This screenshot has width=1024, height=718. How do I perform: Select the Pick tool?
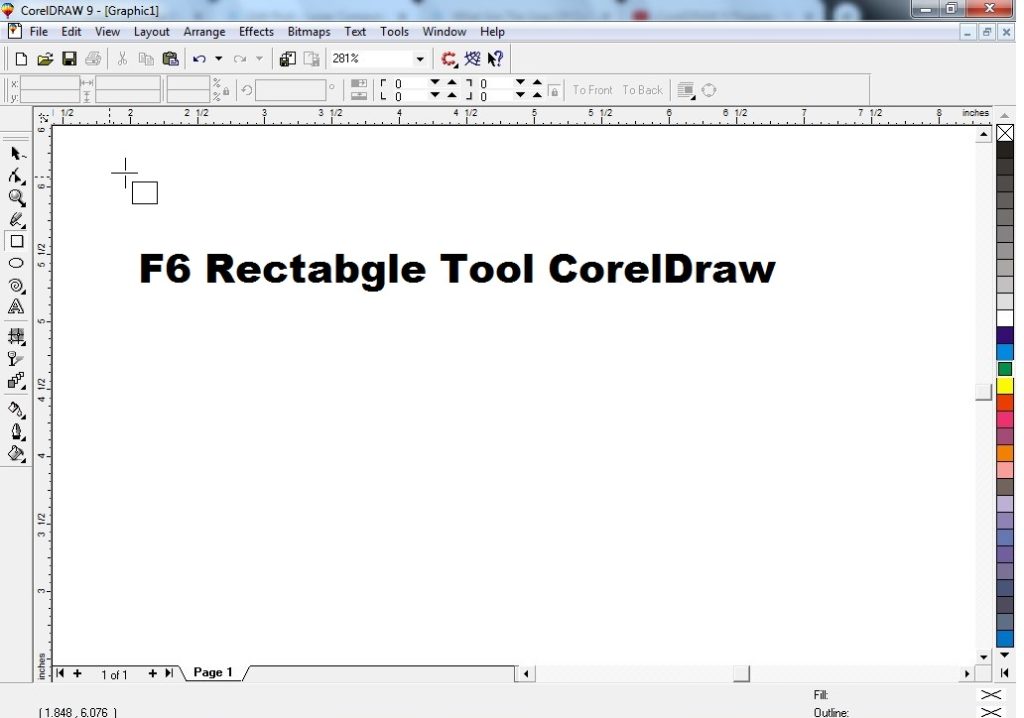point(16,153)
